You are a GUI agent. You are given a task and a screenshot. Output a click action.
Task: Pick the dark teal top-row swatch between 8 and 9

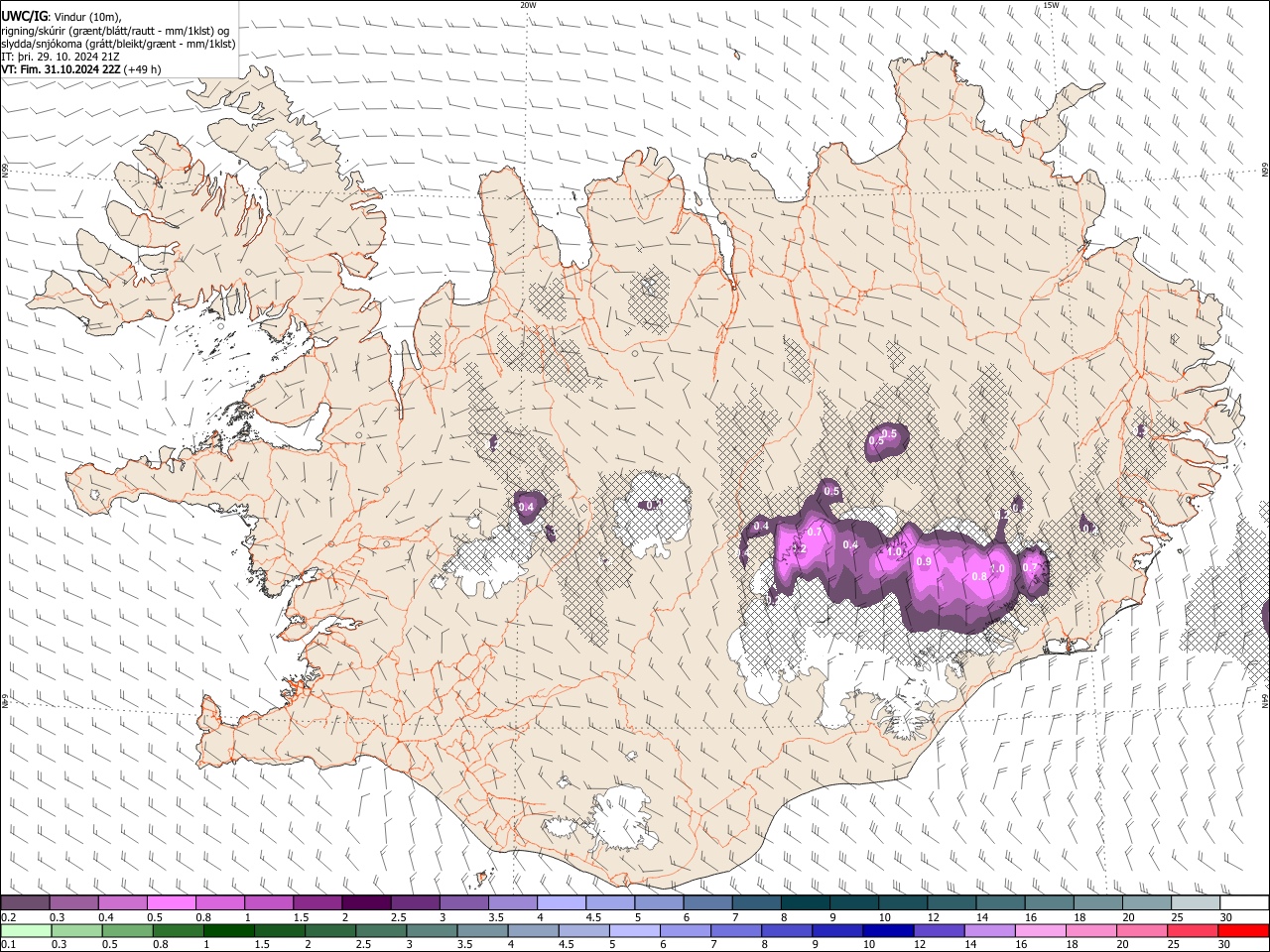(806, 903)
